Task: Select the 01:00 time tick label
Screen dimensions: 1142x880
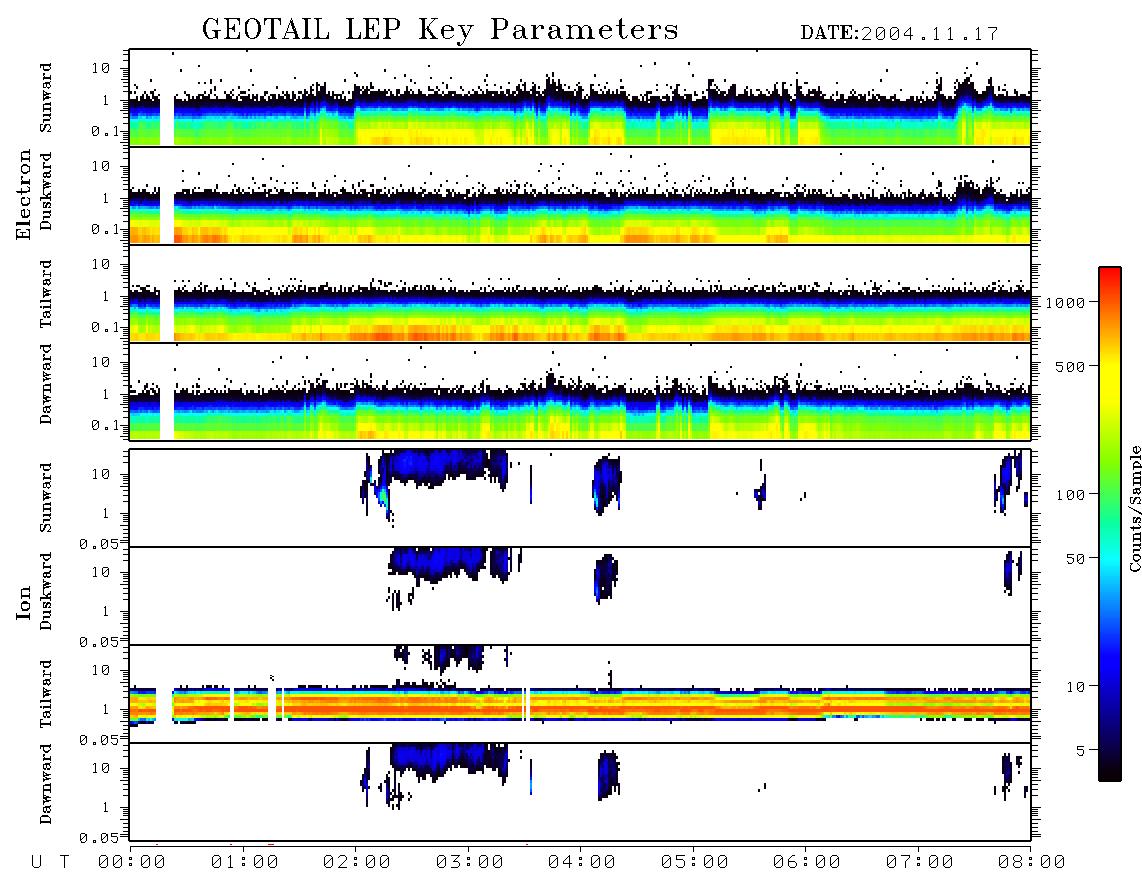Action: coord(245,862)
